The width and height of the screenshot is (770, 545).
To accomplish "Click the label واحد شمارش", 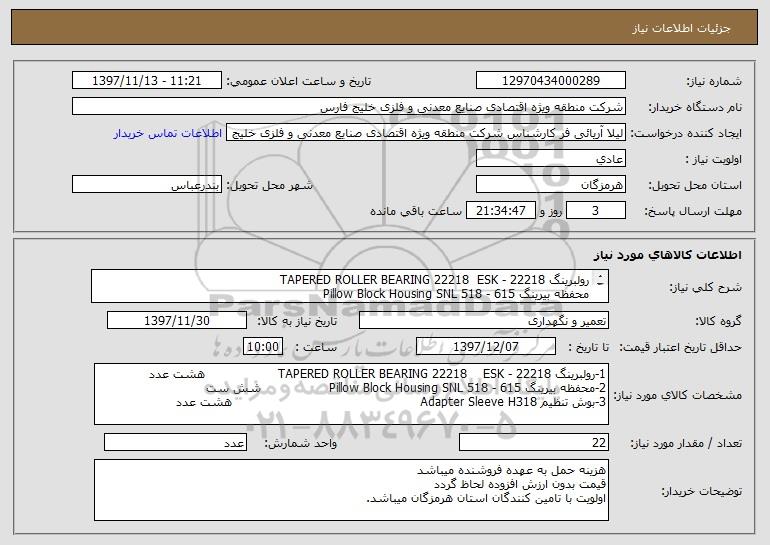I will pyautogui.click(x=301, y=444).
